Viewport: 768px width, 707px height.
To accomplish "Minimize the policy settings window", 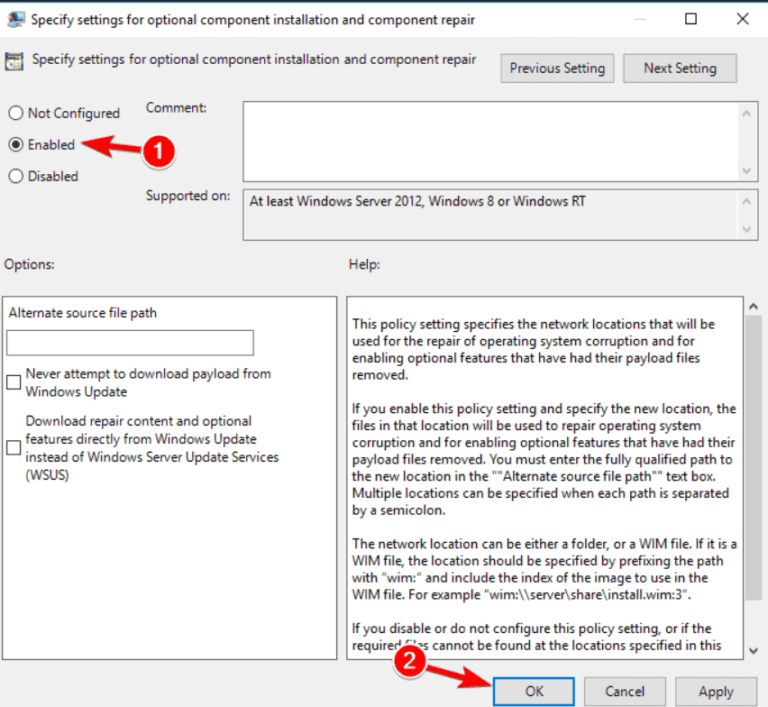I will (636, 19).
